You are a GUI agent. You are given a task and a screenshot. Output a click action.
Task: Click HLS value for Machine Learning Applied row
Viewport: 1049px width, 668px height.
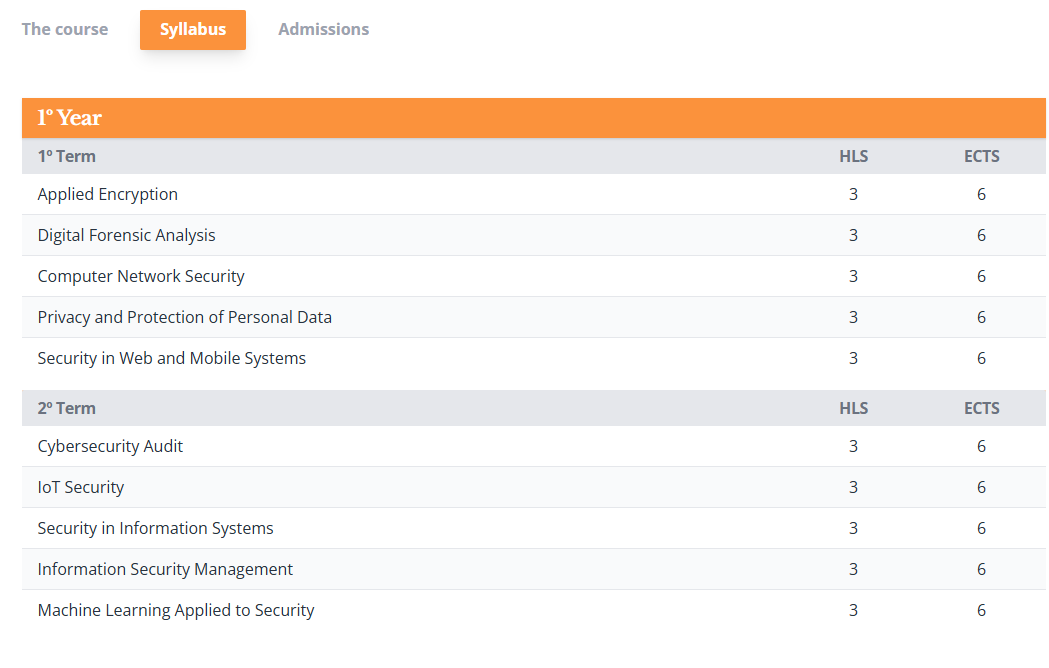[854, 610]
